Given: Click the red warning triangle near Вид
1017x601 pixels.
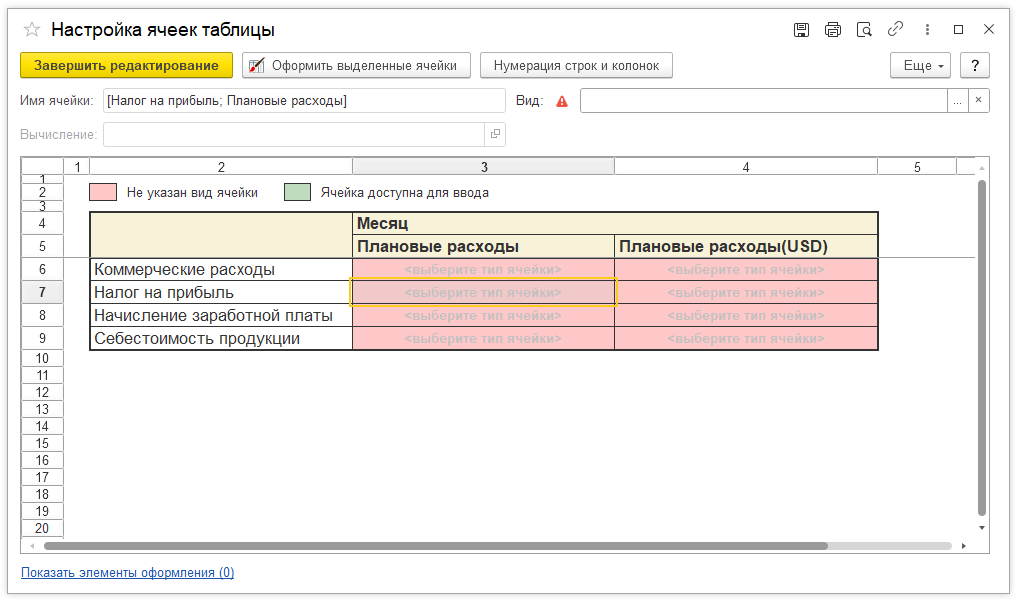Looking at the screenshot, I should point(562,101).
